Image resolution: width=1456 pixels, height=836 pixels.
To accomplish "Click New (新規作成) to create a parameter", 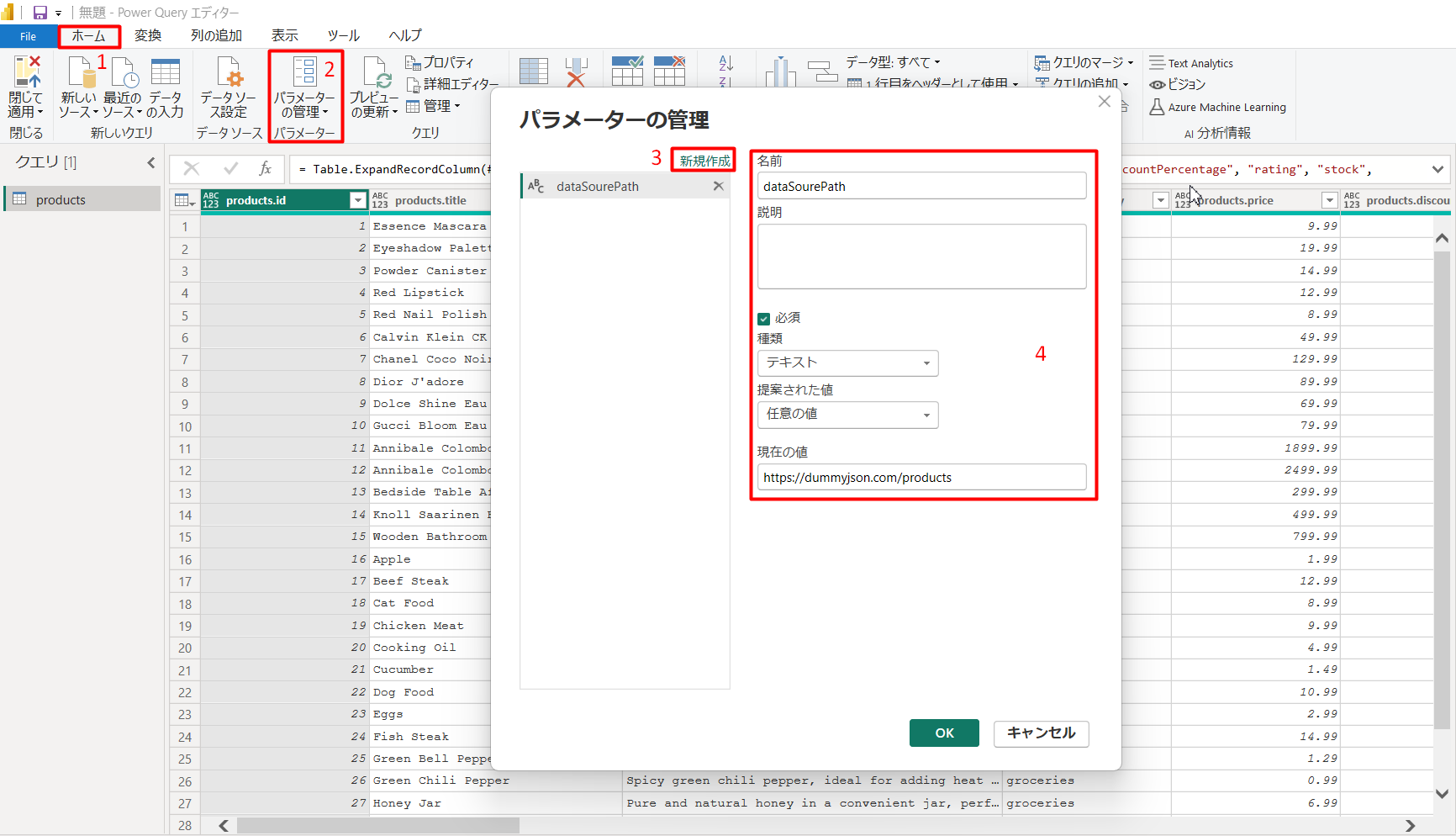I will pyautogui.click(x=704, y=161).
